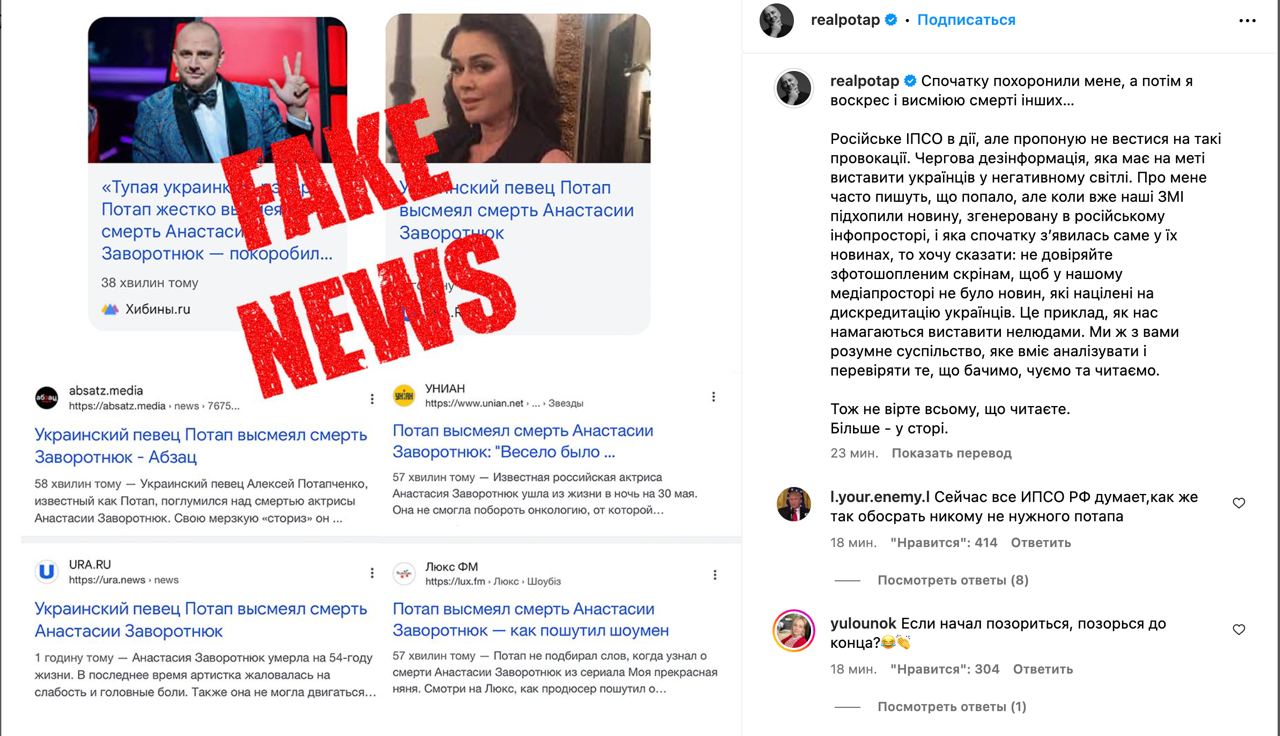This screenshot has width=1280, height=736.
Task: Like the comment by l.your.enemy.l
Action: 1239,503
